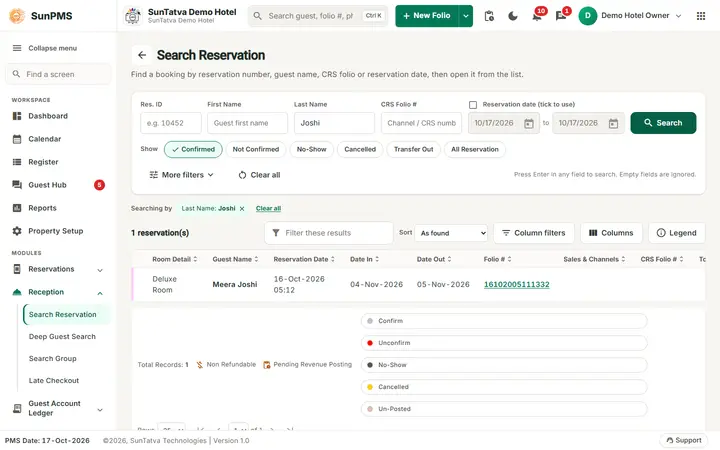720x450 pixels.
Task: Click the green Search button
Action: click(x=663, y=123)
